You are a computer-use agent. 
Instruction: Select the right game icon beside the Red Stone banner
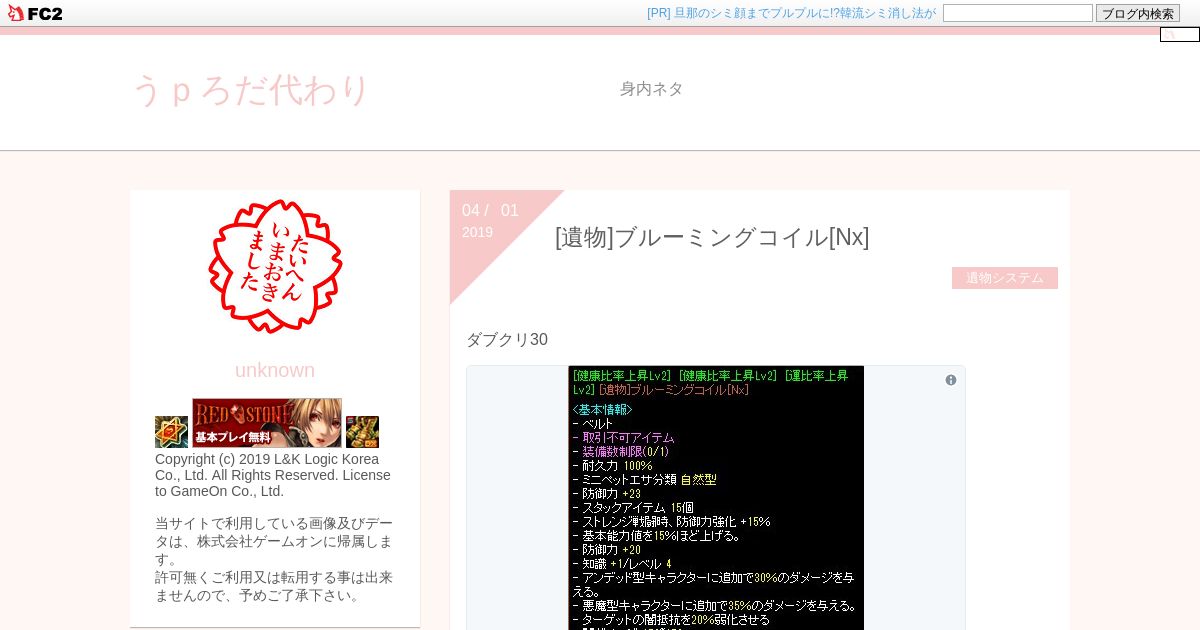pos(362,432)
